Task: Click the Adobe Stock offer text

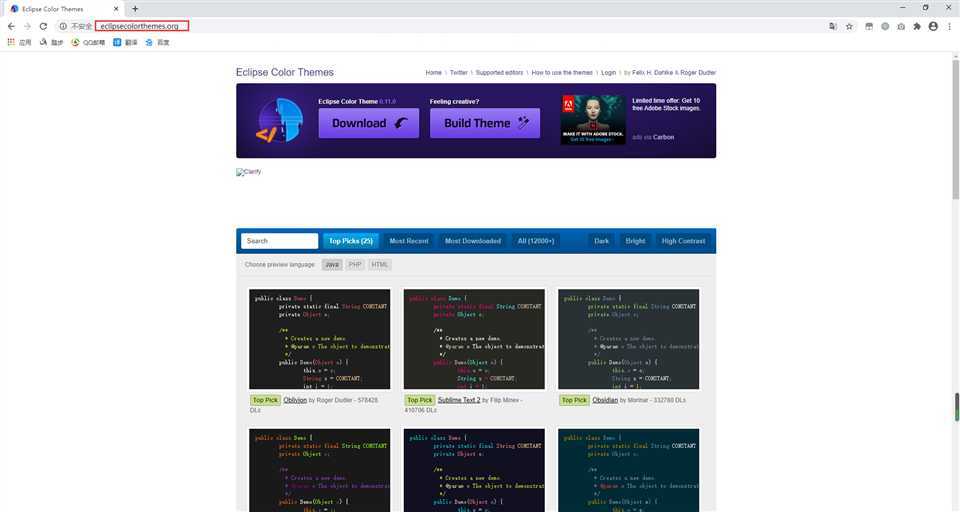Action: [666, 104]
